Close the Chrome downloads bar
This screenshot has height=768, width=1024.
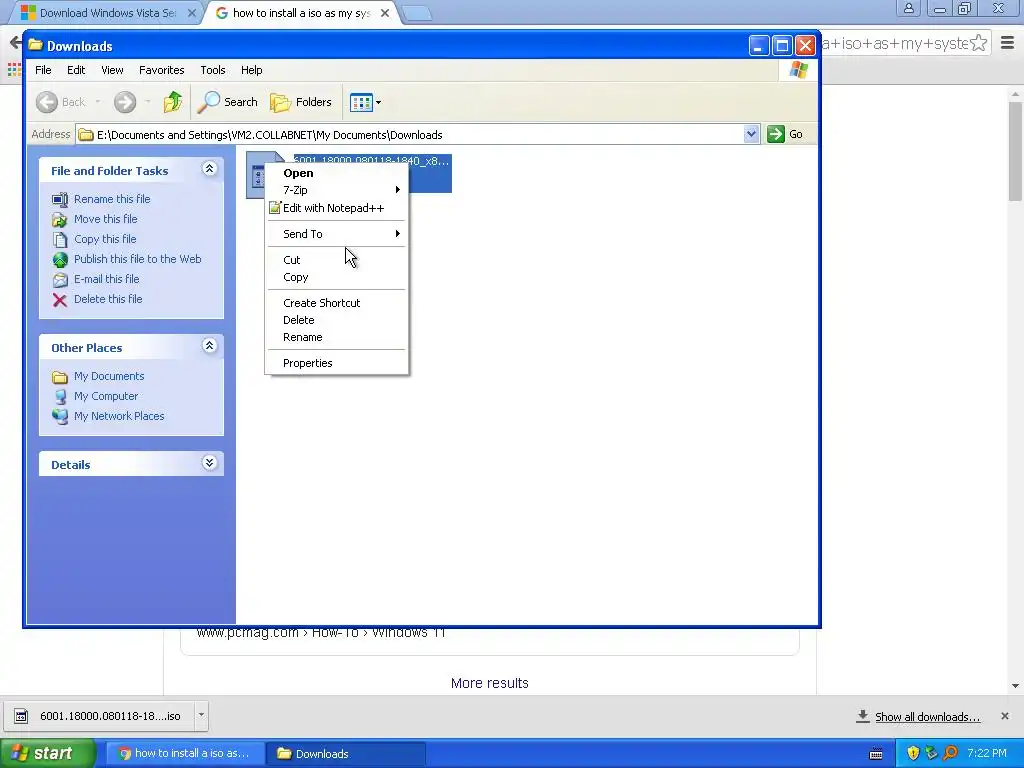[1004, 716]
